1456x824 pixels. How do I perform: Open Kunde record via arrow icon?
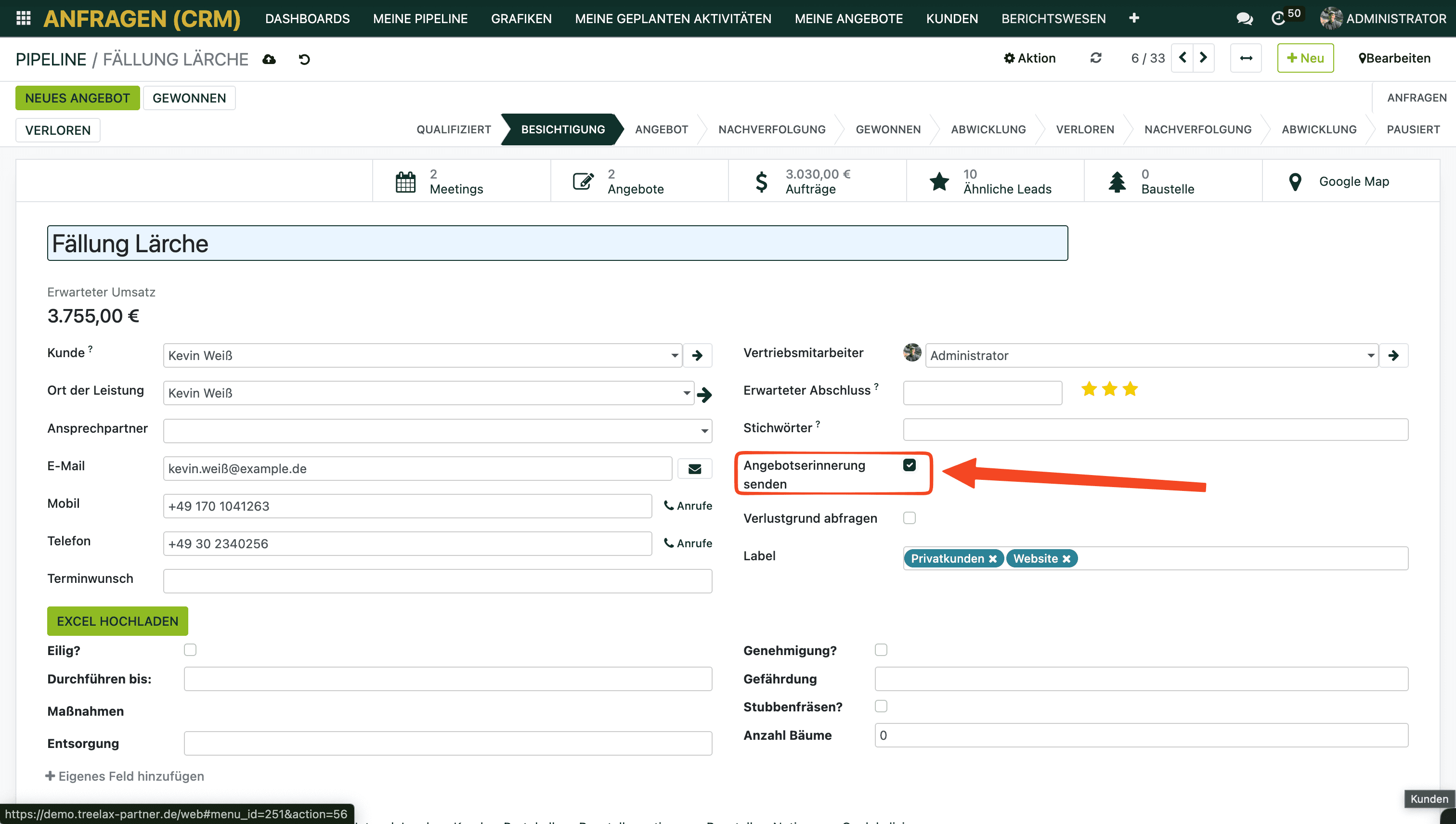[x=698, y=355]
